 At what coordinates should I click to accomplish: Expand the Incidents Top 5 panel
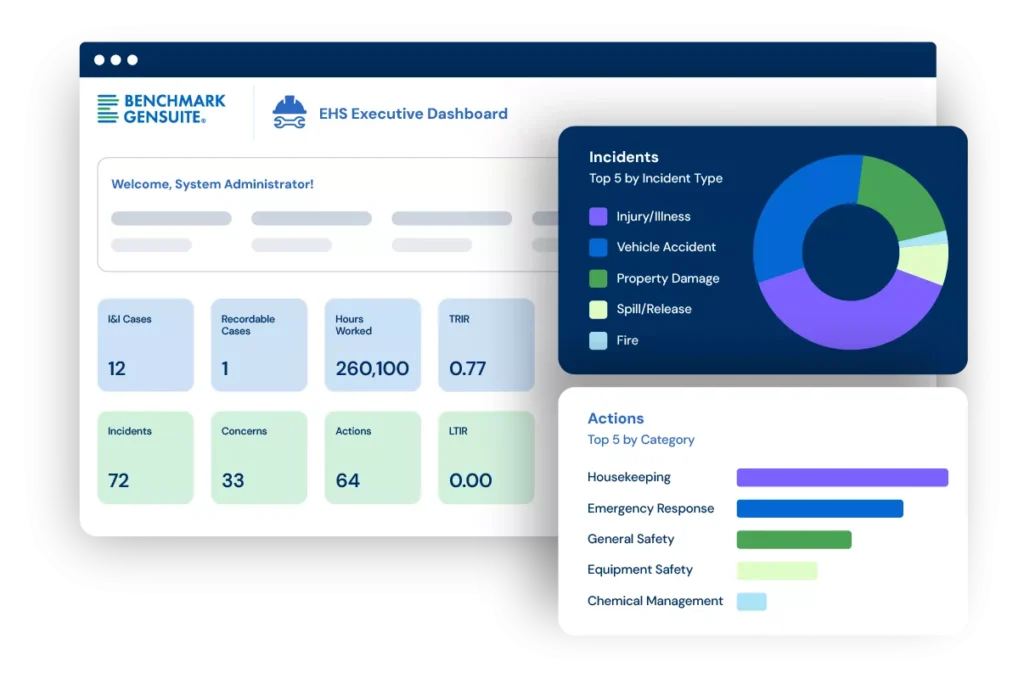point(624,157)
